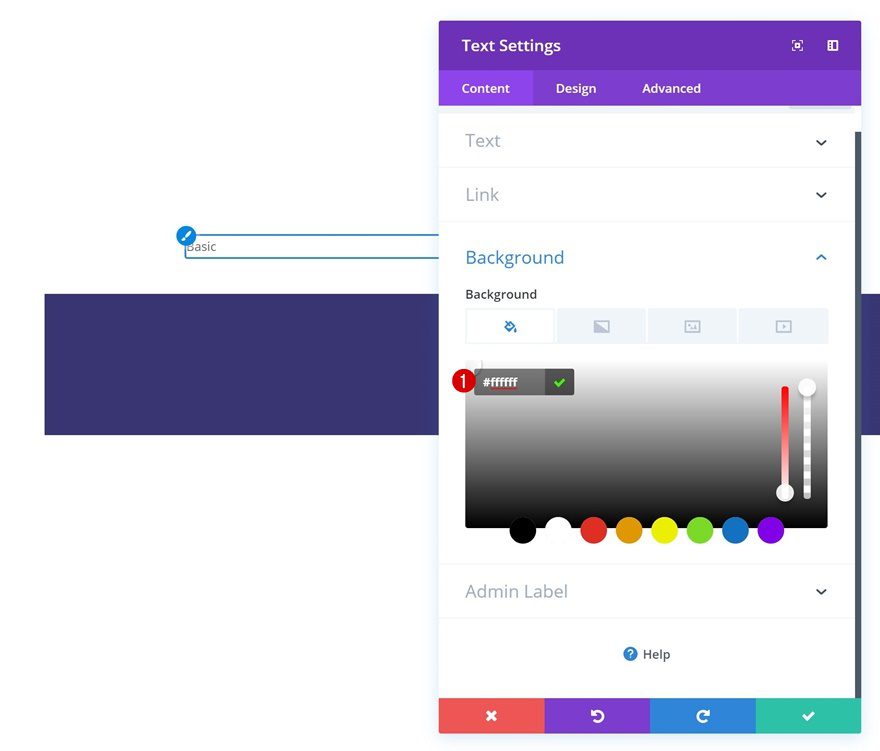This screenshot has height=751, width=880.
Task: Confirm the hex color with the green checkmark
Action: pos(560,382)
